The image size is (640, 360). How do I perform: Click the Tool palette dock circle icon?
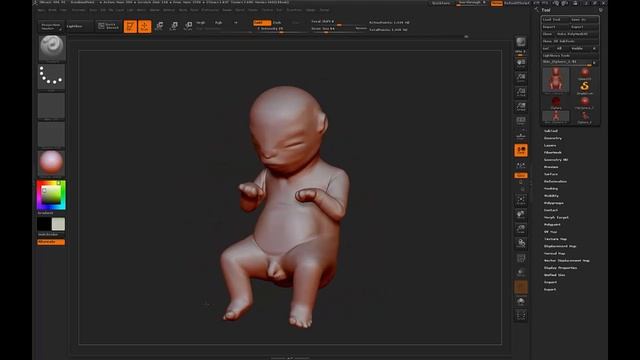(x=601, y=10)
